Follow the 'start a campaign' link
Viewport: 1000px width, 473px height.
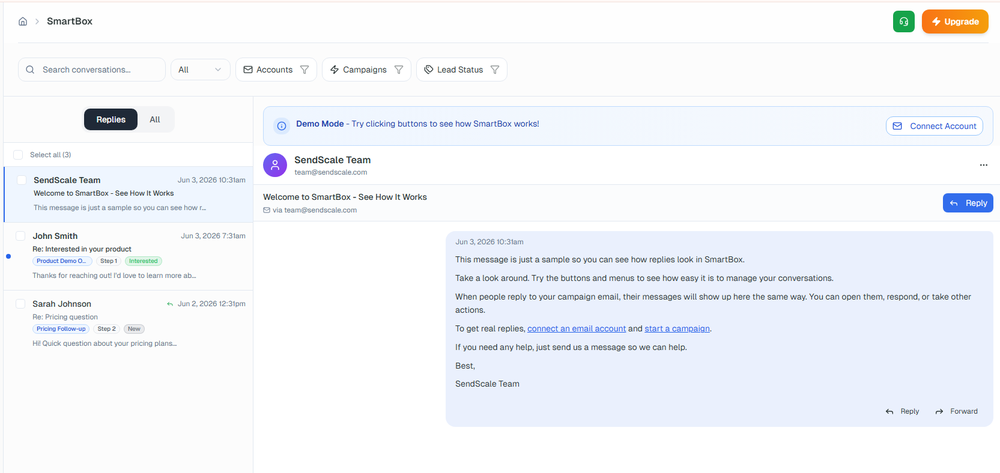tap(677, 329)
